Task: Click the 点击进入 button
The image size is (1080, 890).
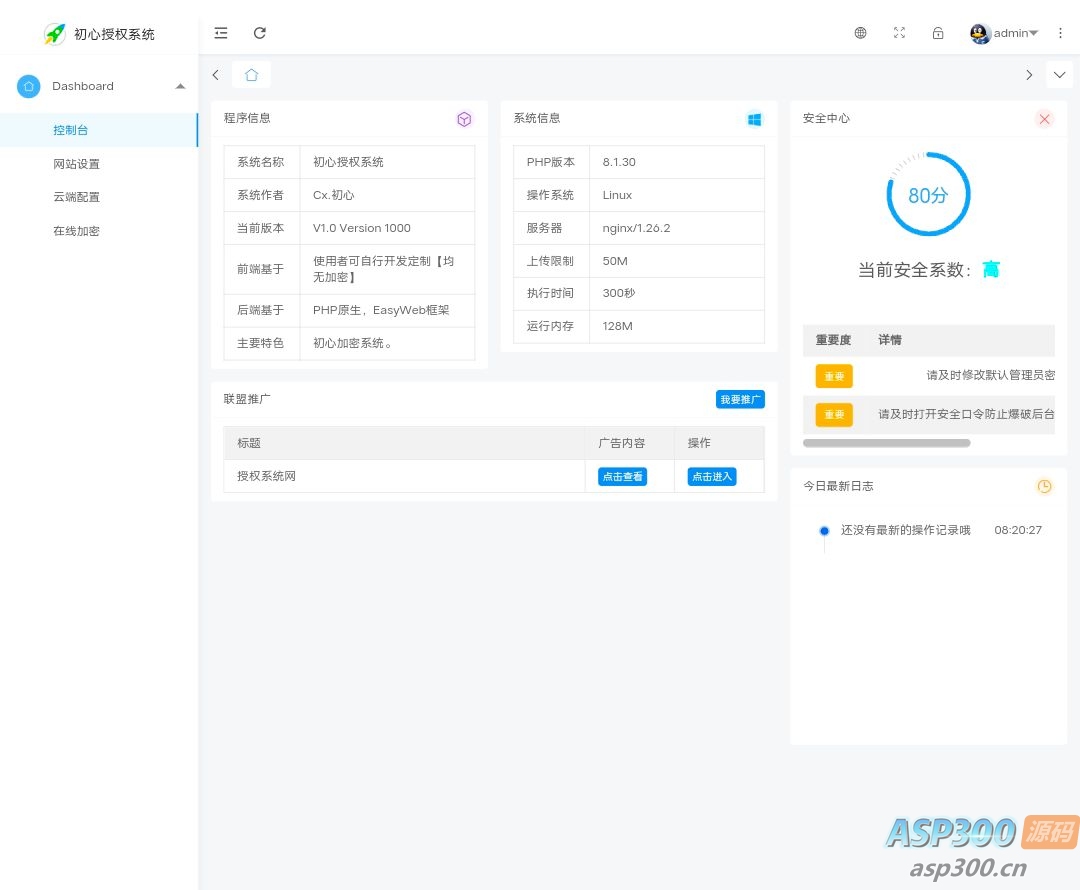Action: (x=712, y=477)
